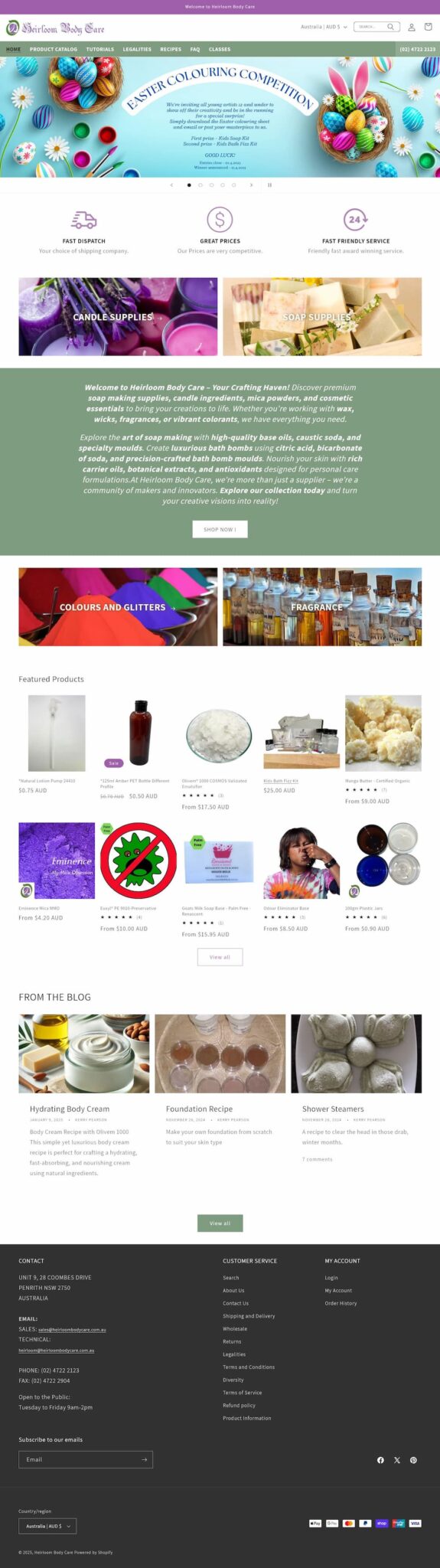Open the account login icon

point(411,27)
